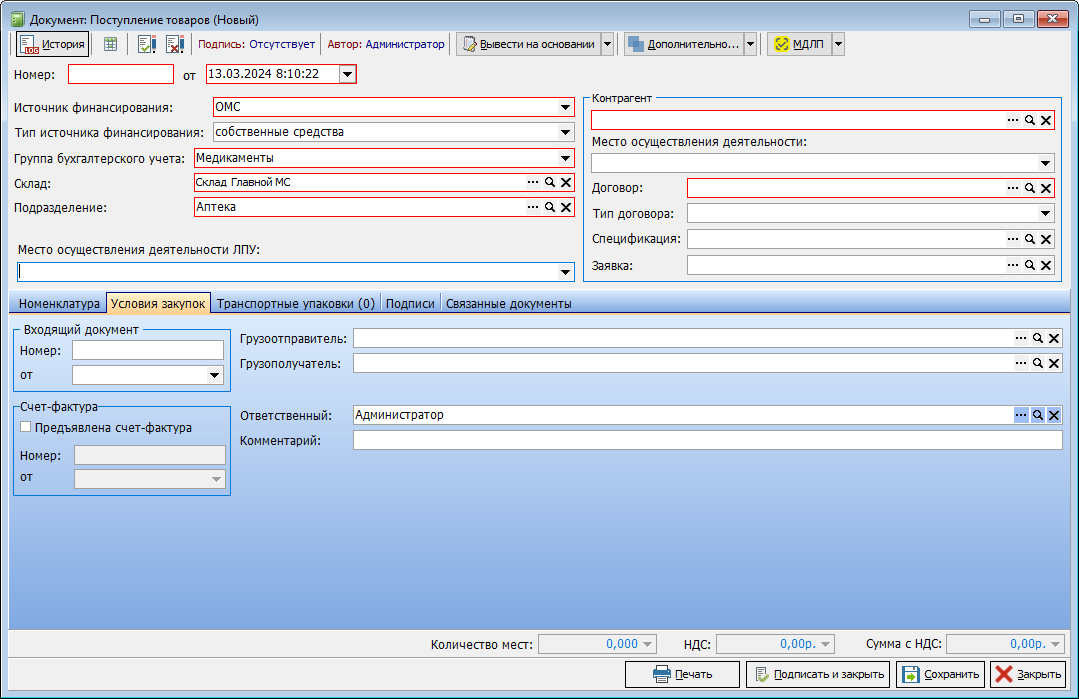This screenshot has width=1079, height=699.
Task: Open the История log button
Action: [x=53, y=44]
